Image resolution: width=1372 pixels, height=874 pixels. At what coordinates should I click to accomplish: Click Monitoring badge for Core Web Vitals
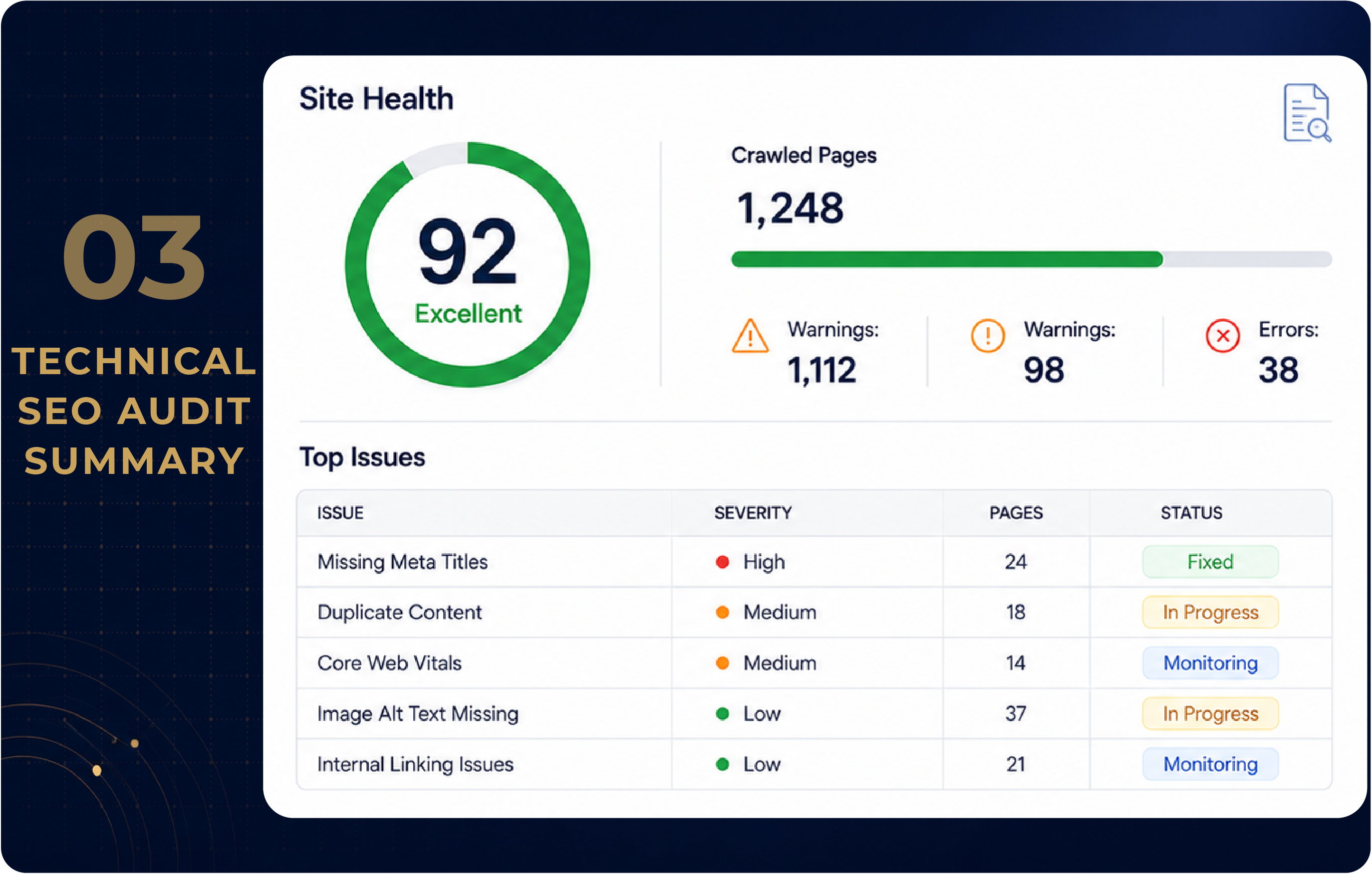(1211, 663)
